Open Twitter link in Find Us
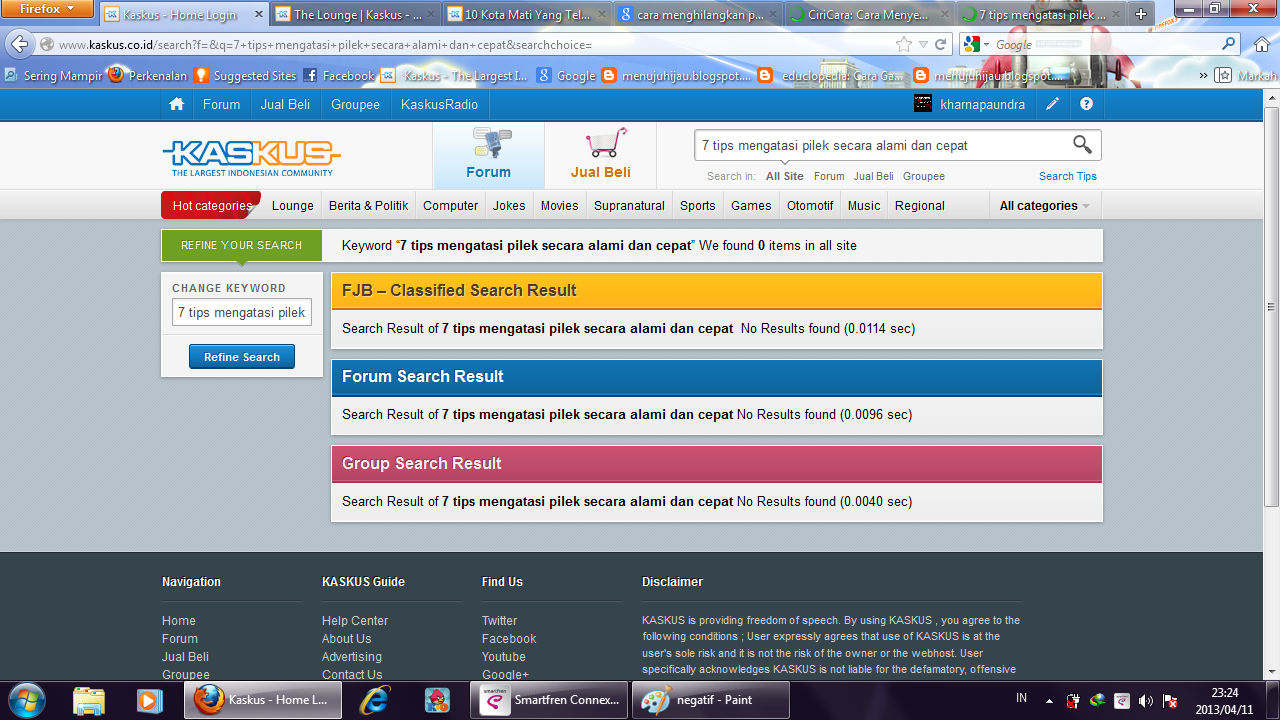The image size is (1280, 720). pos(500,621)
